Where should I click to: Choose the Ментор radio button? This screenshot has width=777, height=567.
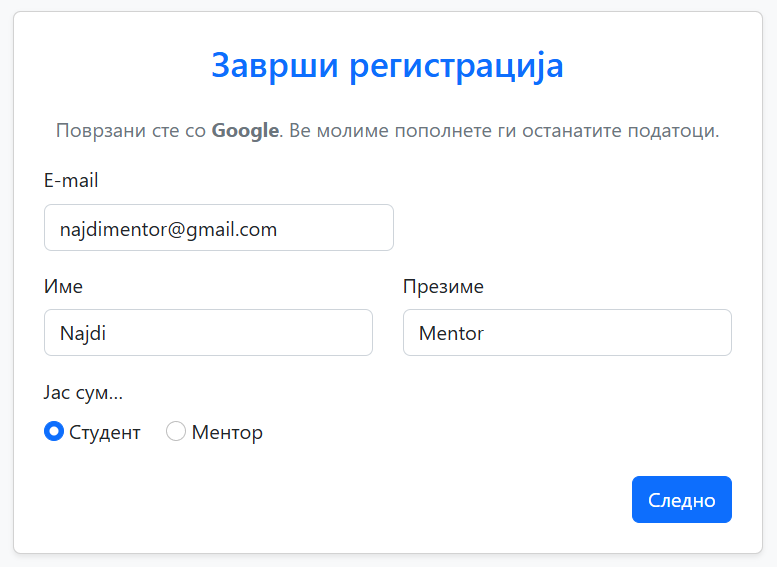[176, 432]
